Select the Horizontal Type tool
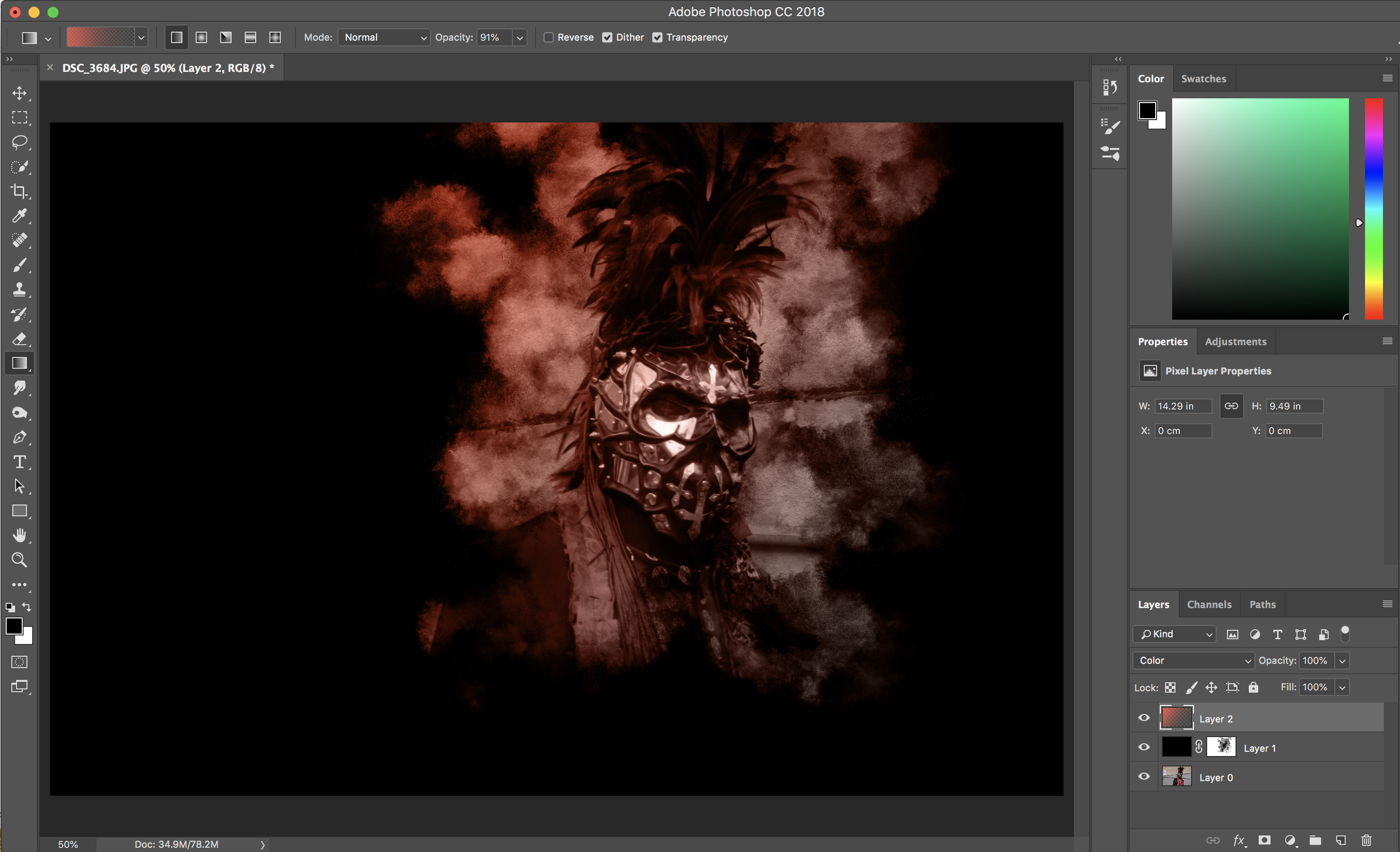The image size is (1400, 852). tap(19, 461)
